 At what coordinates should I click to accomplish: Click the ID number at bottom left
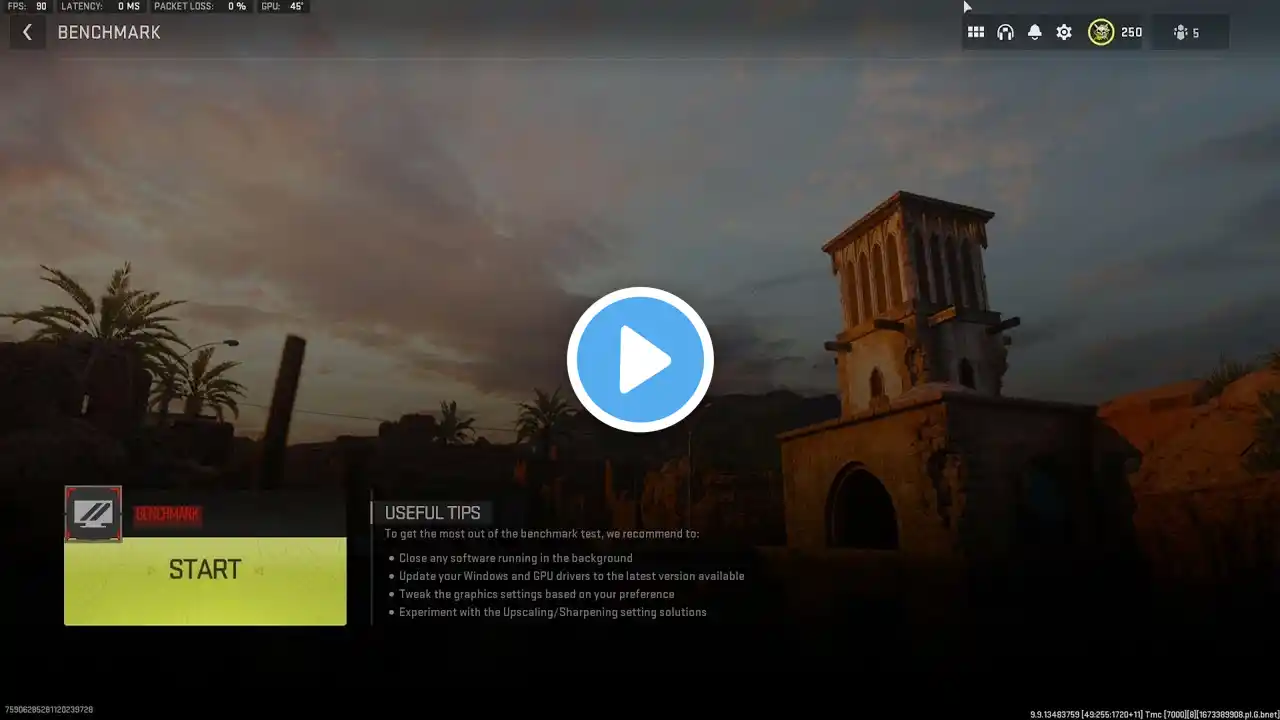coord(49,709)
